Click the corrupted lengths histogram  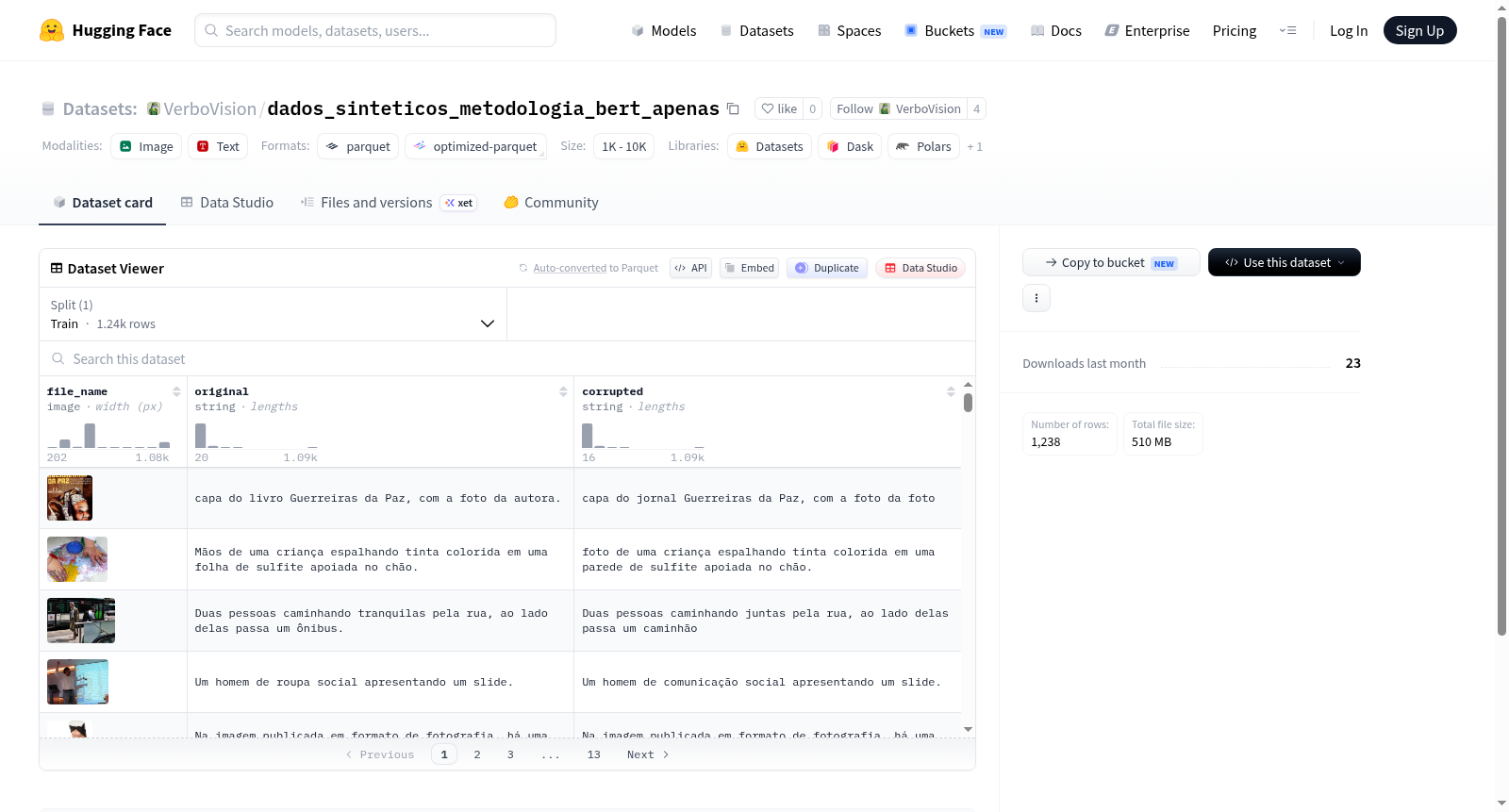(643, 435)
